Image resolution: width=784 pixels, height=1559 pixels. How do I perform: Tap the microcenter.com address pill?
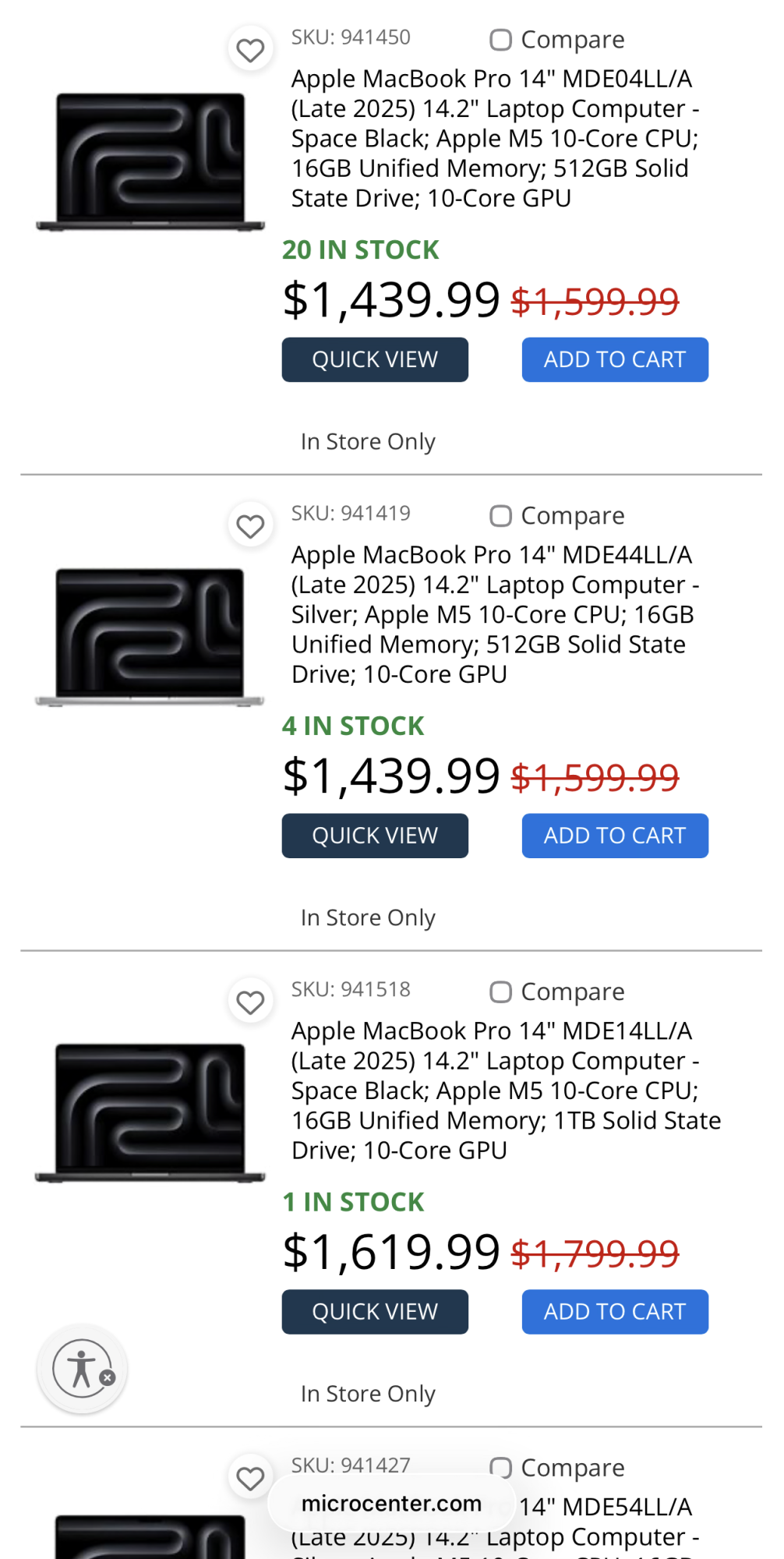[391, 1504]
